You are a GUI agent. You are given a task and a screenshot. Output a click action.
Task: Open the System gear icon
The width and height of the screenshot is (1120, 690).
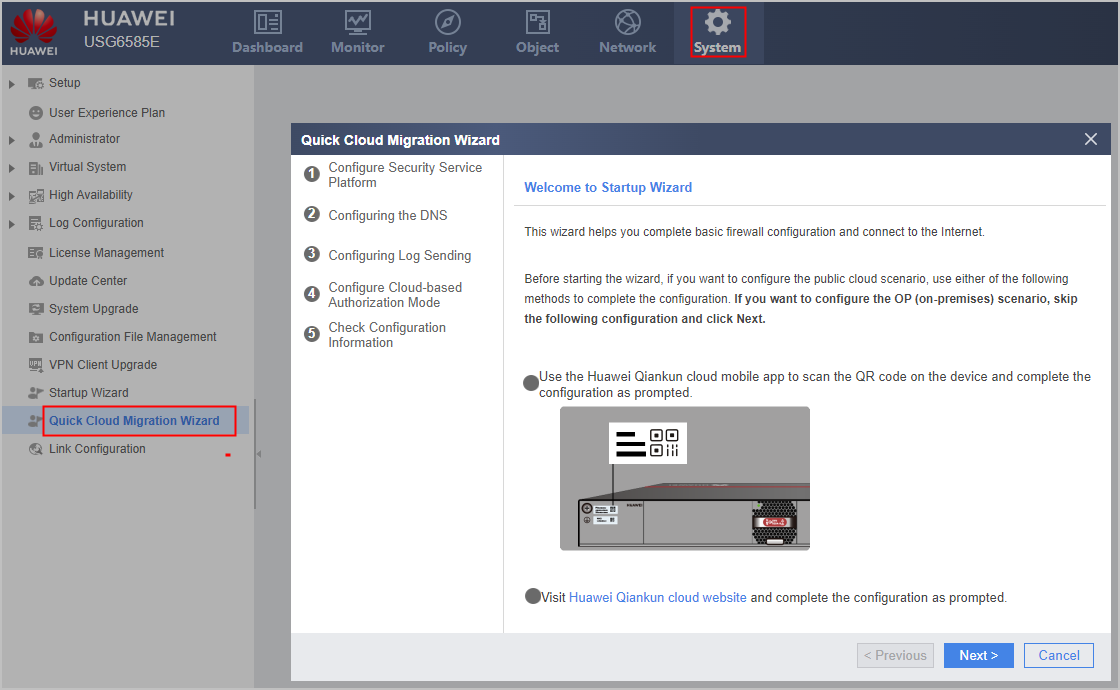point(718,22)
